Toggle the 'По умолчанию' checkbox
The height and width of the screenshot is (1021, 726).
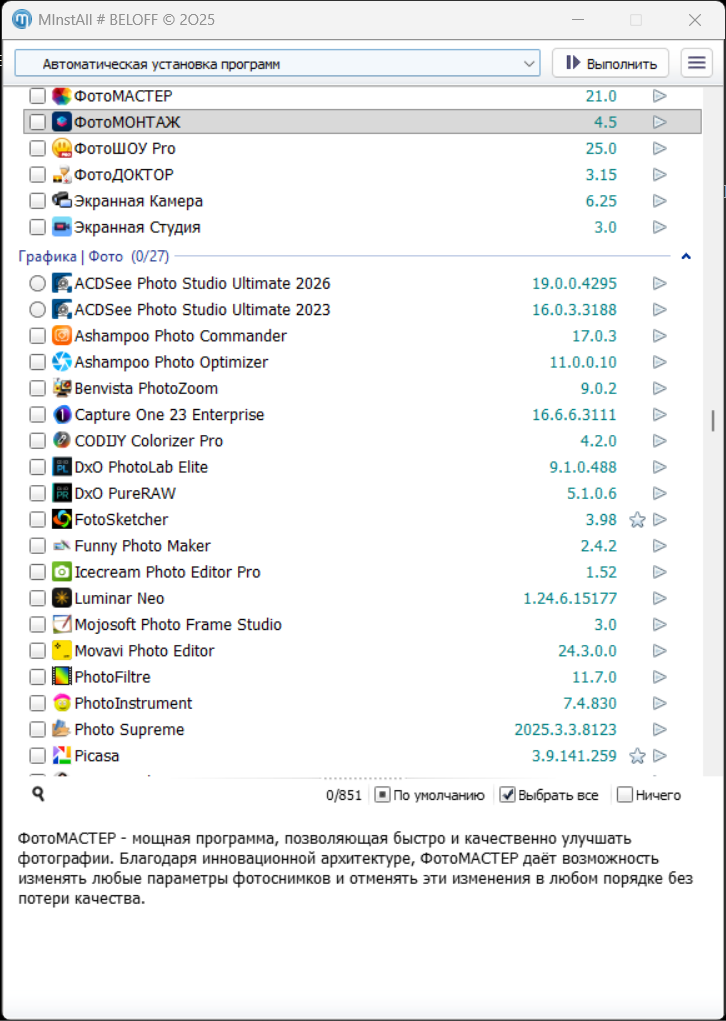pyautogui.click(x=382, y=795)
